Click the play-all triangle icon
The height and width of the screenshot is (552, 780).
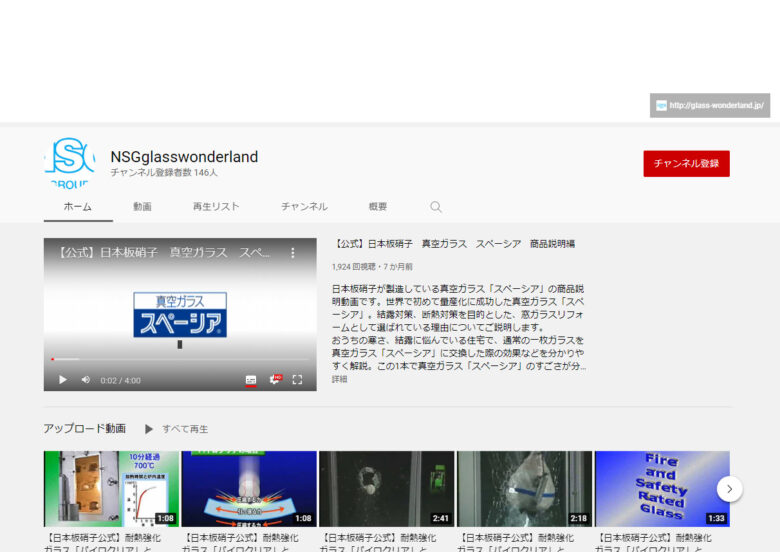(x=149, y=429)
